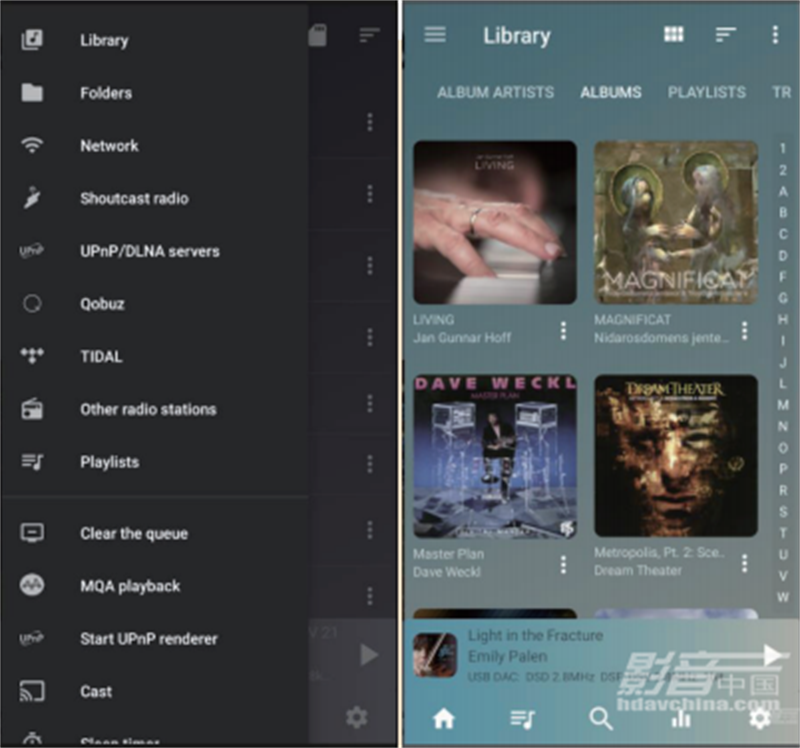
Task: Click the radio icon for other stations
Action: point(32,409)
